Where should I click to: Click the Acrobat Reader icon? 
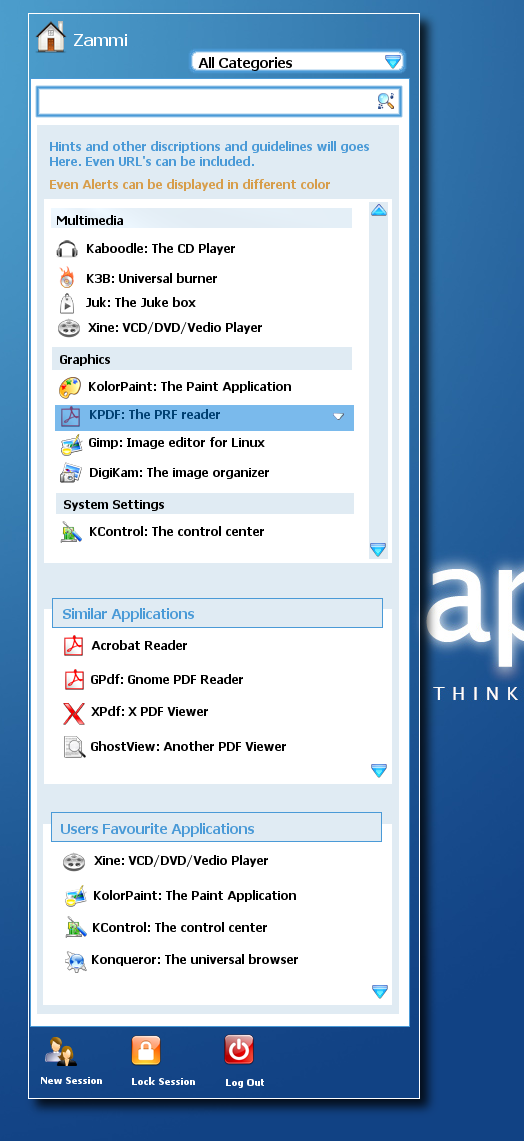74,646
